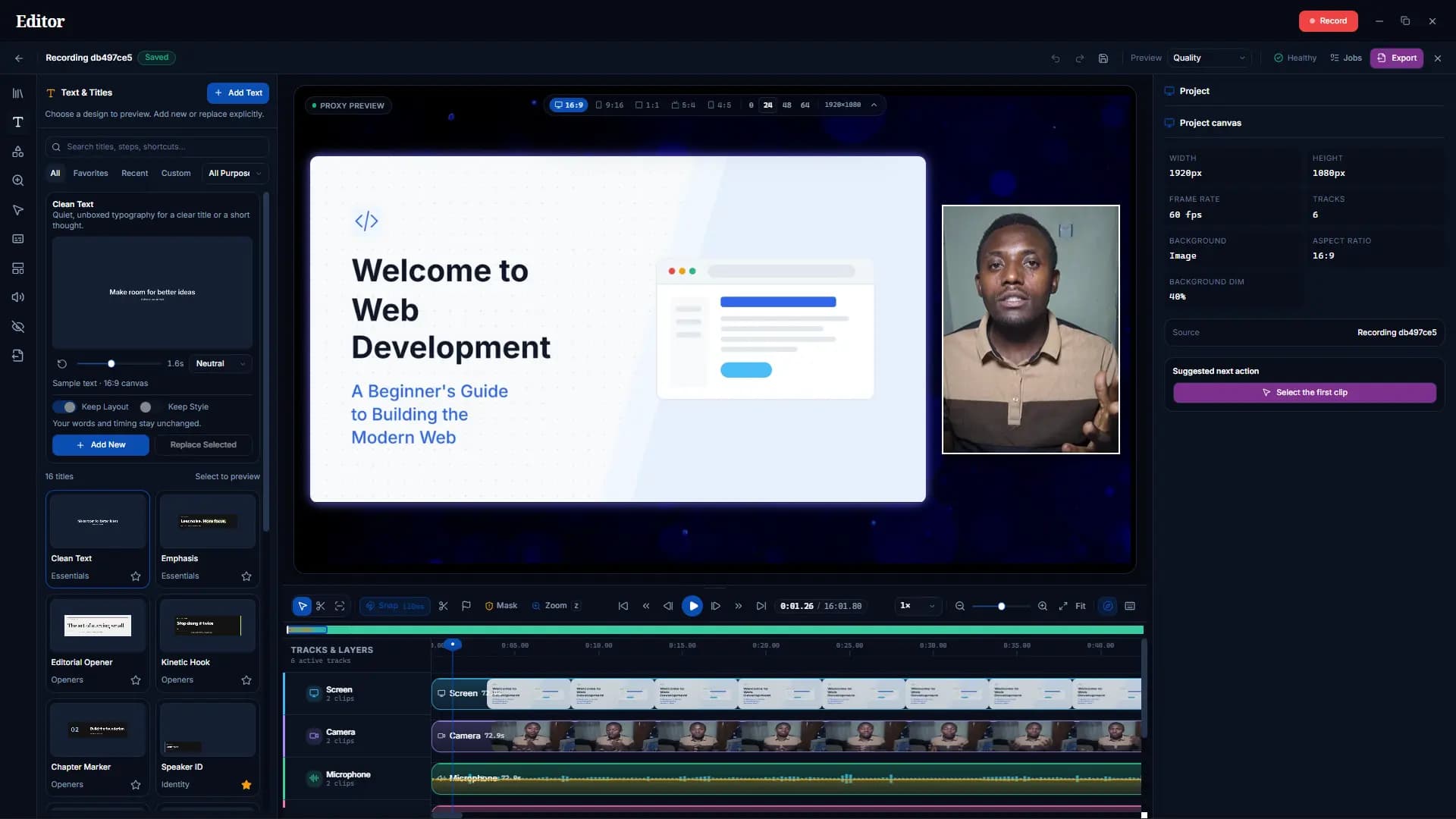Open the 1x playback speed dropdown
1456x819 pixels.
point(918,606)
